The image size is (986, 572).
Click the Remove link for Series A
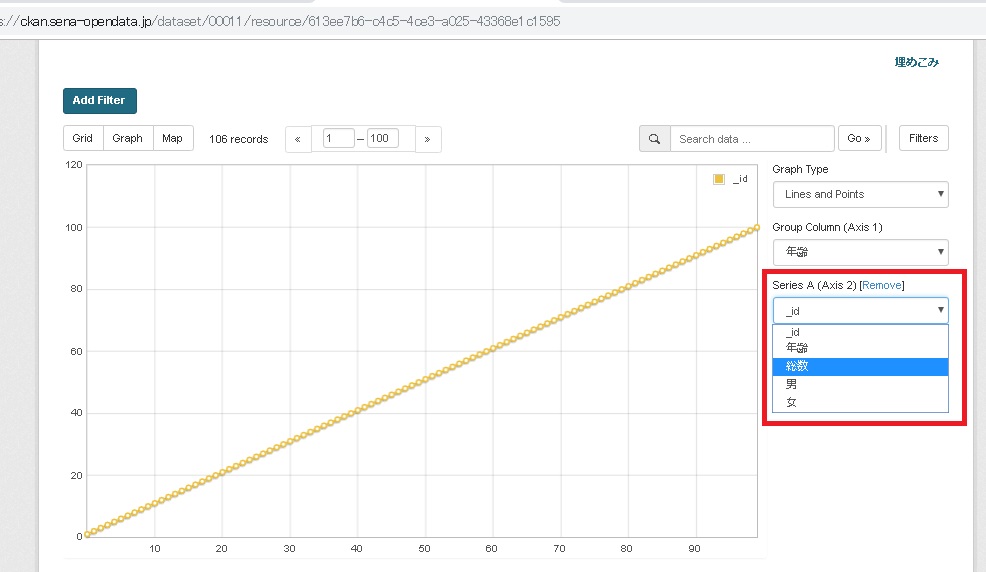[x=881, y=285]
